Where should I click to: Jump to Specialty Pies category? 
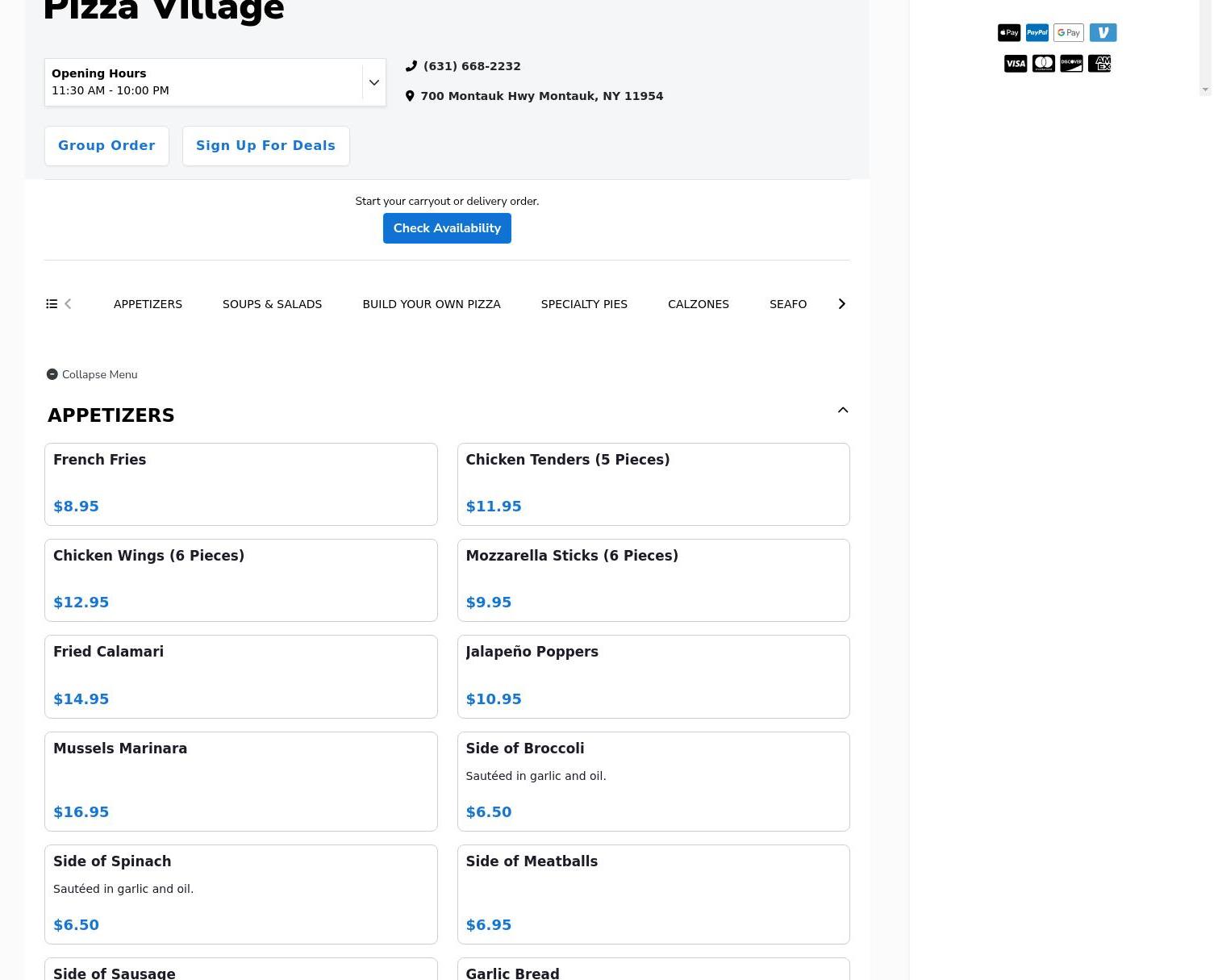coord(584,304)
